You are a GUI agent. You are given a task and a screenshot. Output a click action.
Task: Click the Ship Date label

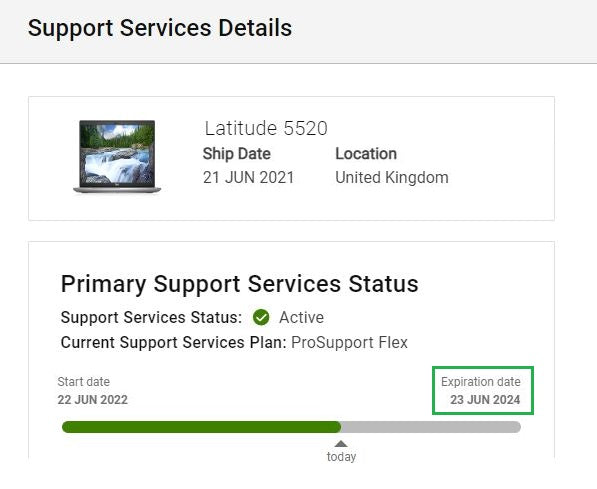(x=236, y=154)
